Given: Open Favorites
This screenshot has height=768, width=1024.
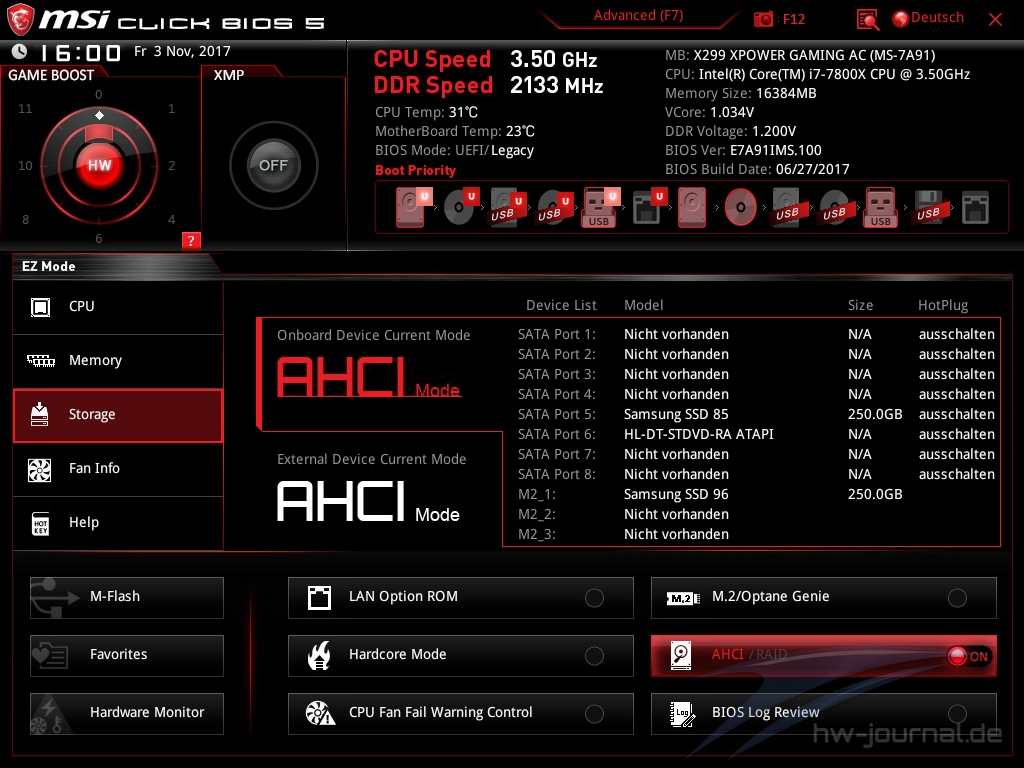Looking at the screenshot, I should [x=127, y=656].
